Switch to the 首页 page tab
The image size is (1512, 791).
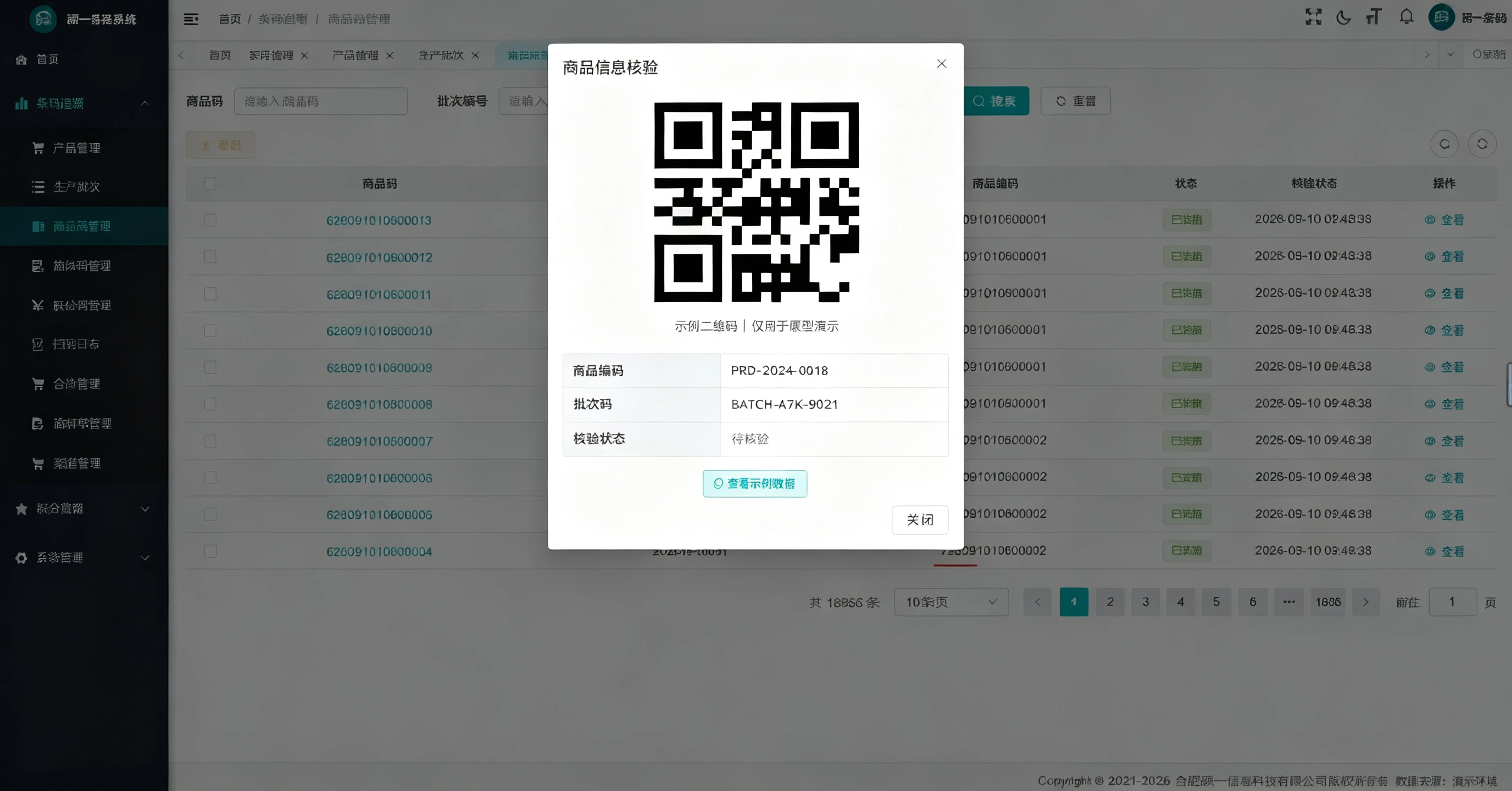coord(220,55)
